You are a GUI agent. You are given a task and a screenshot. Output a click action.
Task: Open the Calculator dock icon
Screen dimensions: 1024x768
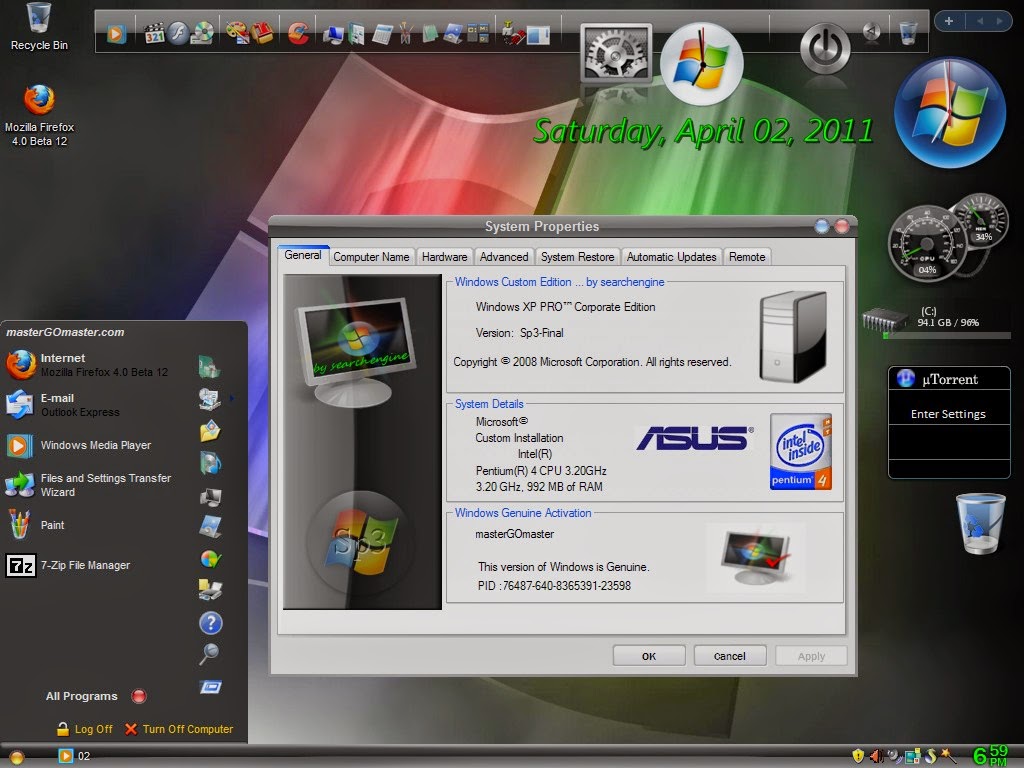(x=382, y=34)
